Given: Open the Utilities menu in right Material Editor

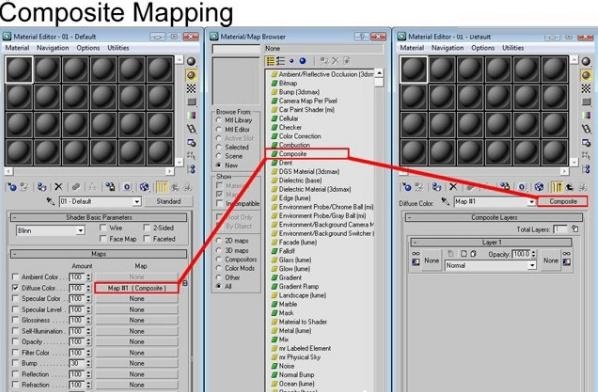Looking at the screenshot, I should pos(513,48).
